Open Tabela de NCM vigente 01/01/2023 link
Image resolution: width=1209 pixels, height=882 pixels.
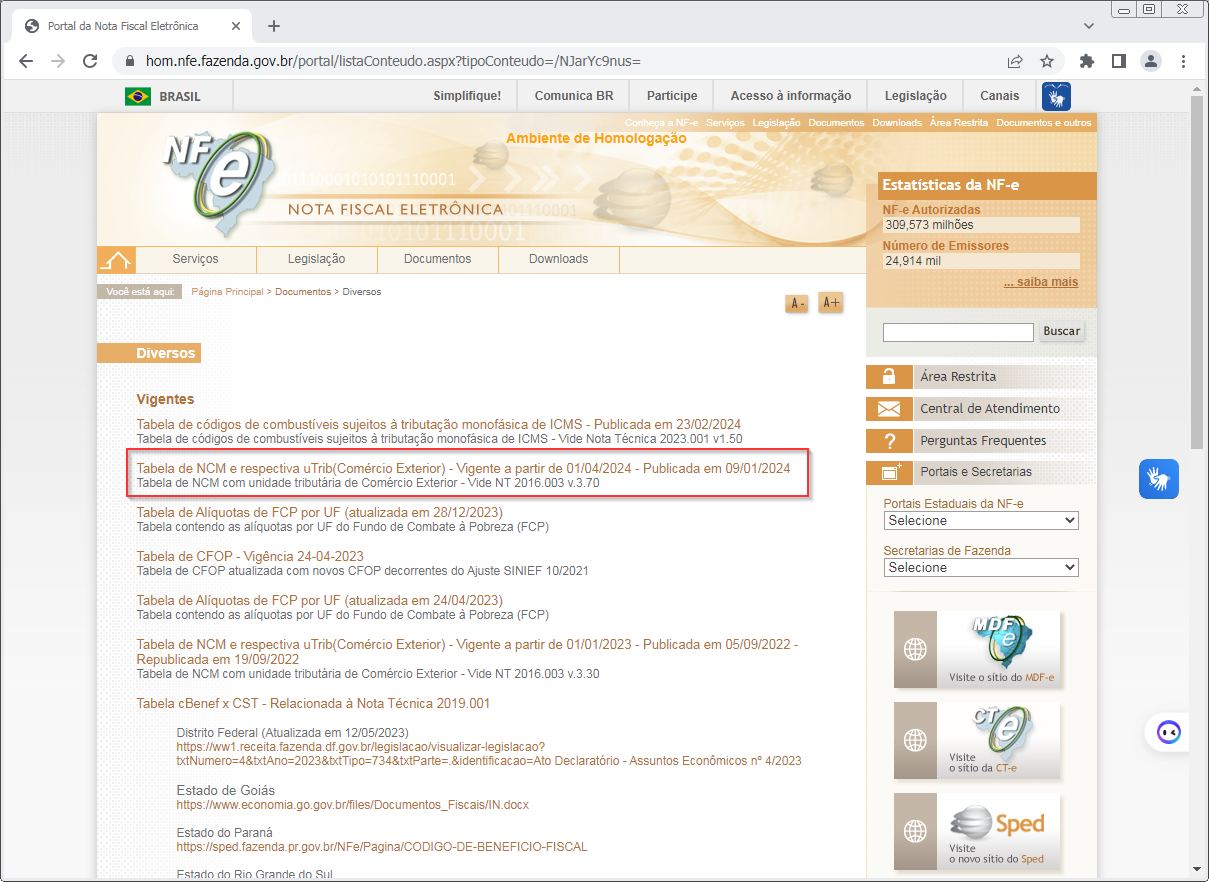click(467, 652)
